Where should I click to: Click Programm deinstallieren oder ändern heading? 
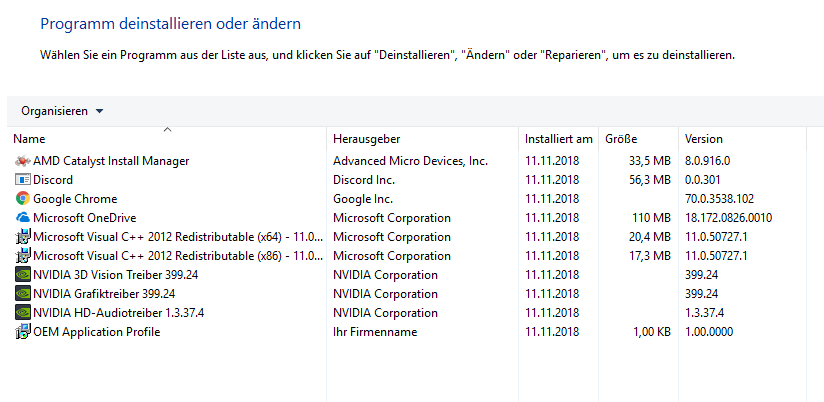point(171,24)
